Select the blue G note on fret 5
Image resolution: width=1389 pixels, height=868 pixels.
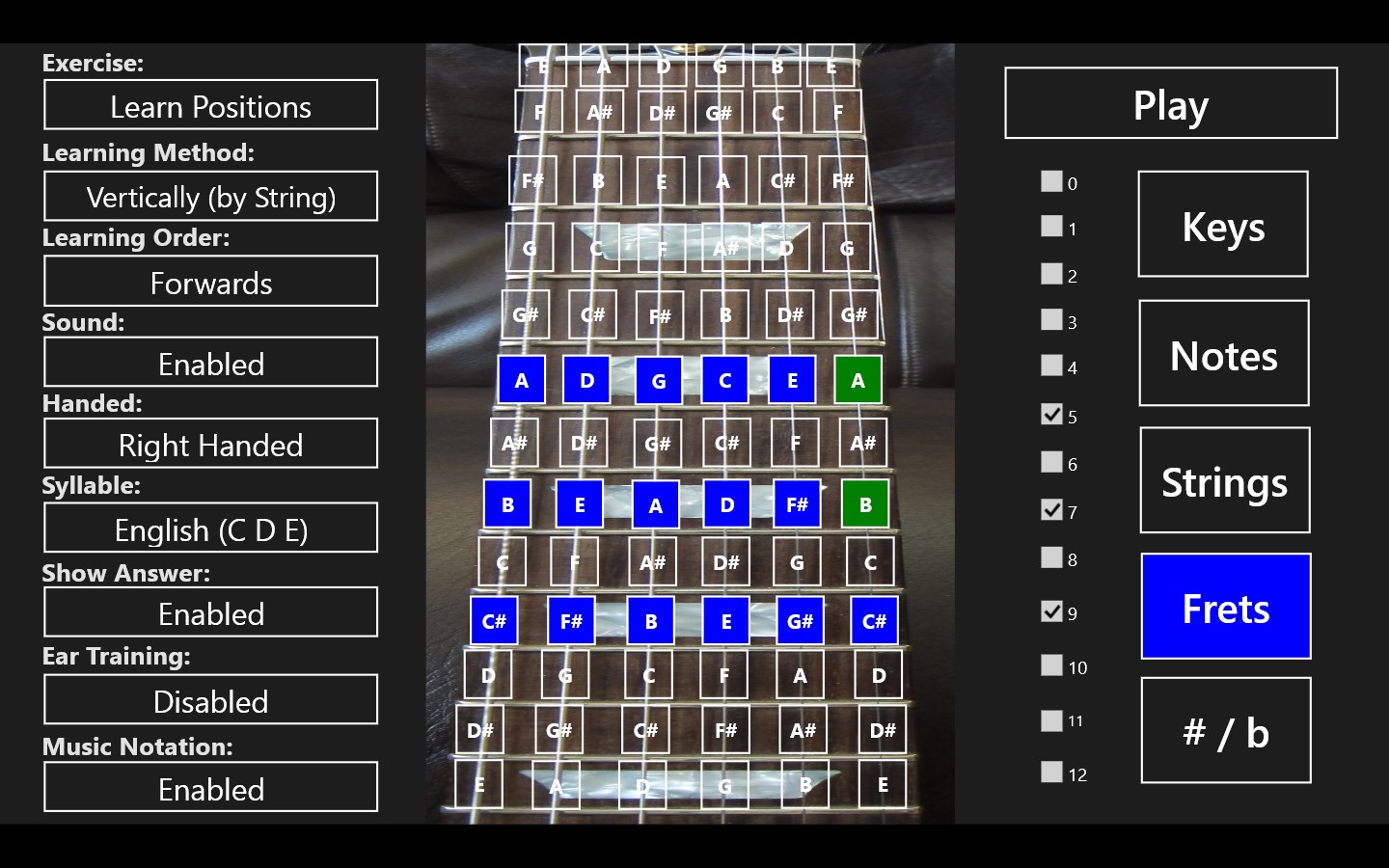pos(659,381)
